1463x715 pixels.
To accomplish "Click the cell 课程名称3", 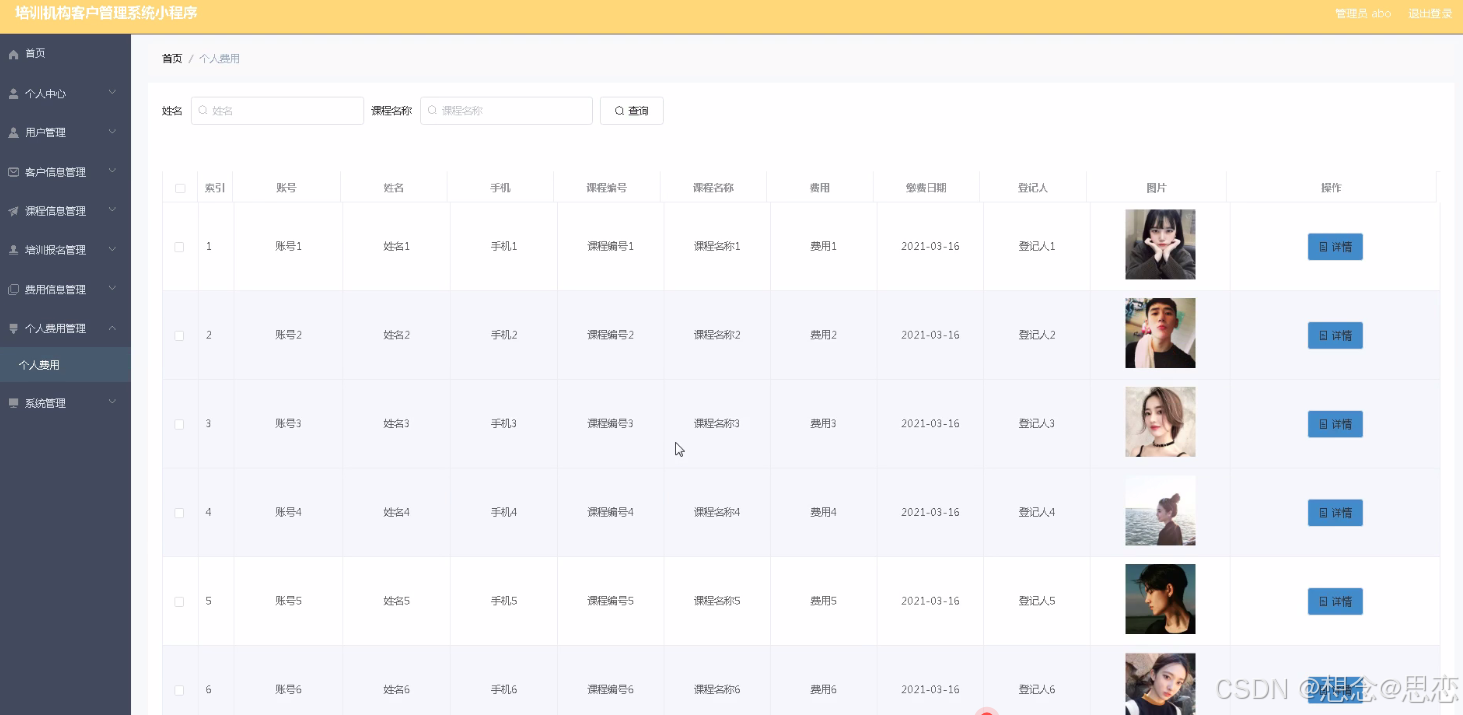I will click(717, 424).
